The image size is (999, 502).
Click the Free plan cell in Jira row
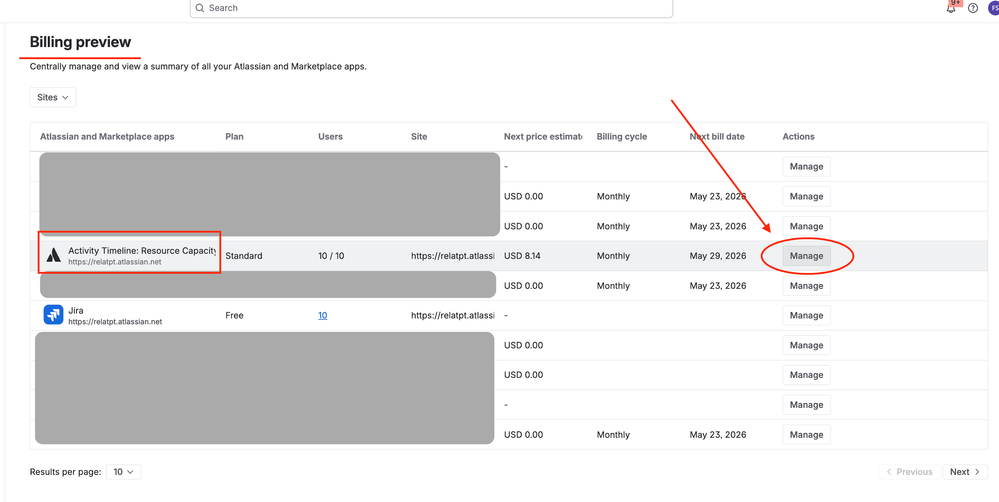click(x=234, y=315)
